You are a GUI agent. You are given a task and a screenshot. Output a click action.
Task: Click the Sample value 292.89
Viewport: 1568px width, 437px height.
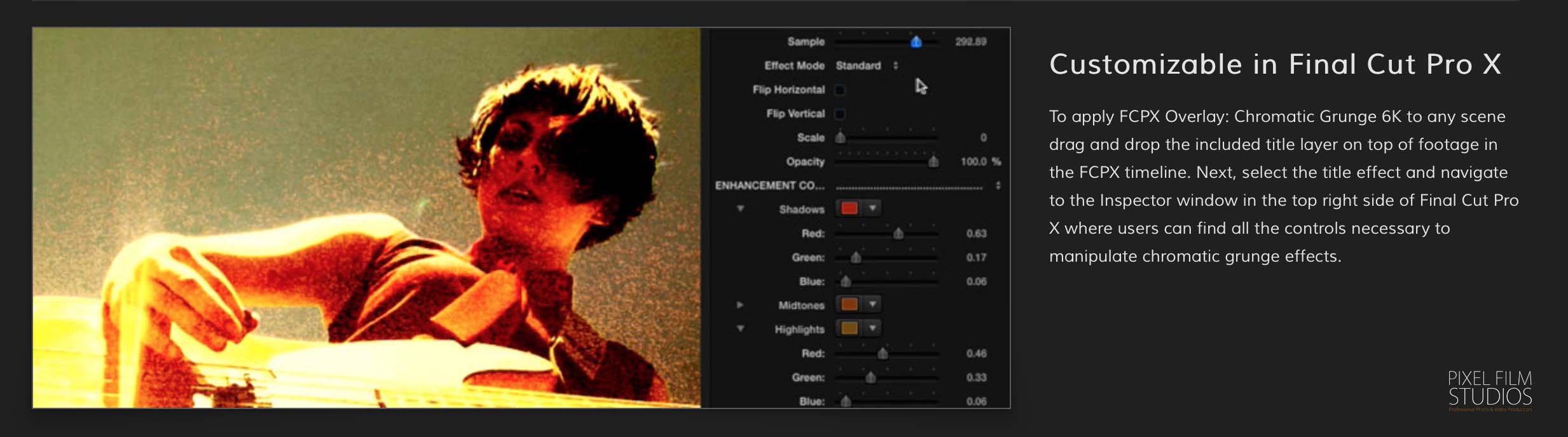click(971, 41)
